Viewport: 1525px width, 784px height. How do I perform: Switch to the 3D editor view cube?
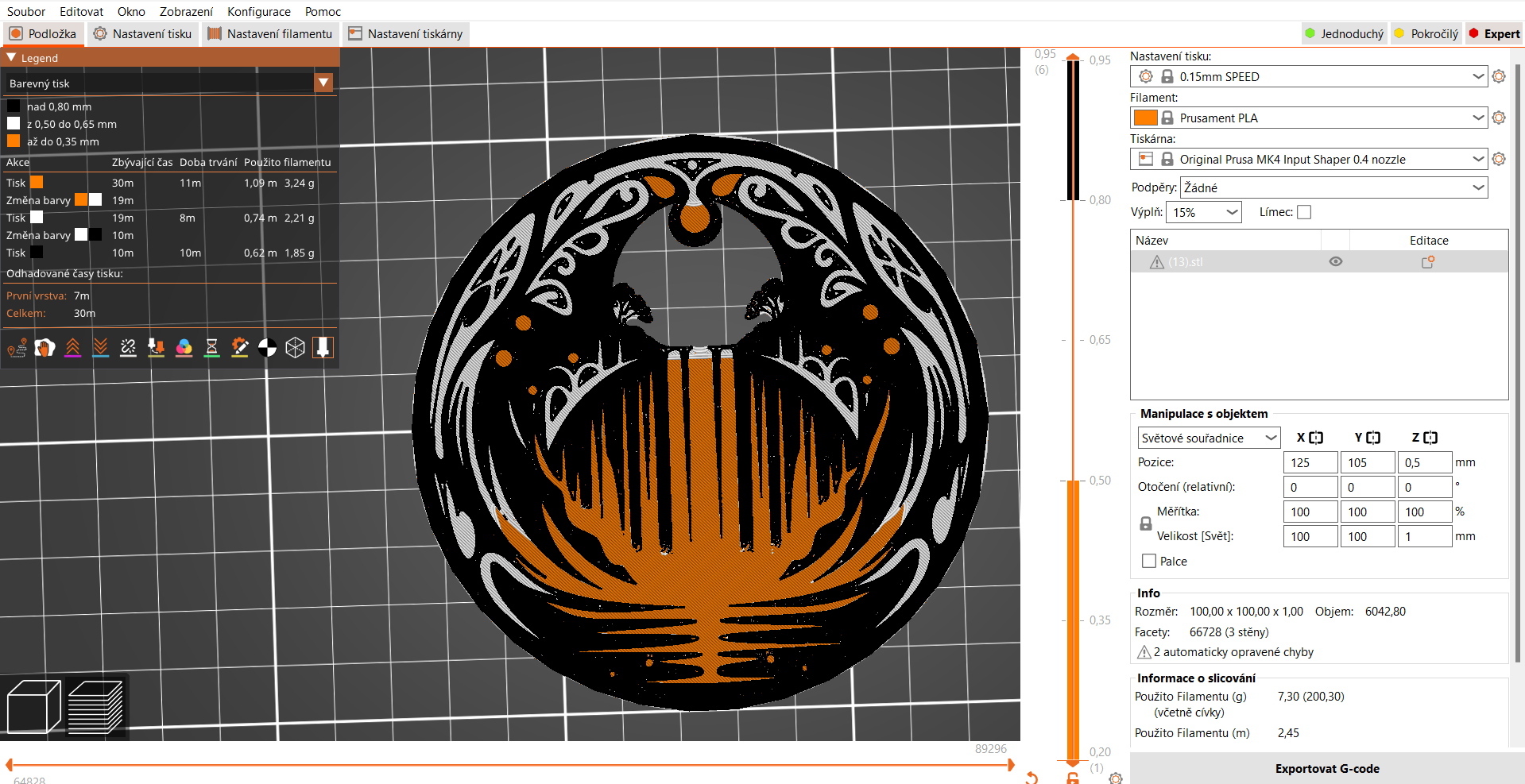pos(33,706)
